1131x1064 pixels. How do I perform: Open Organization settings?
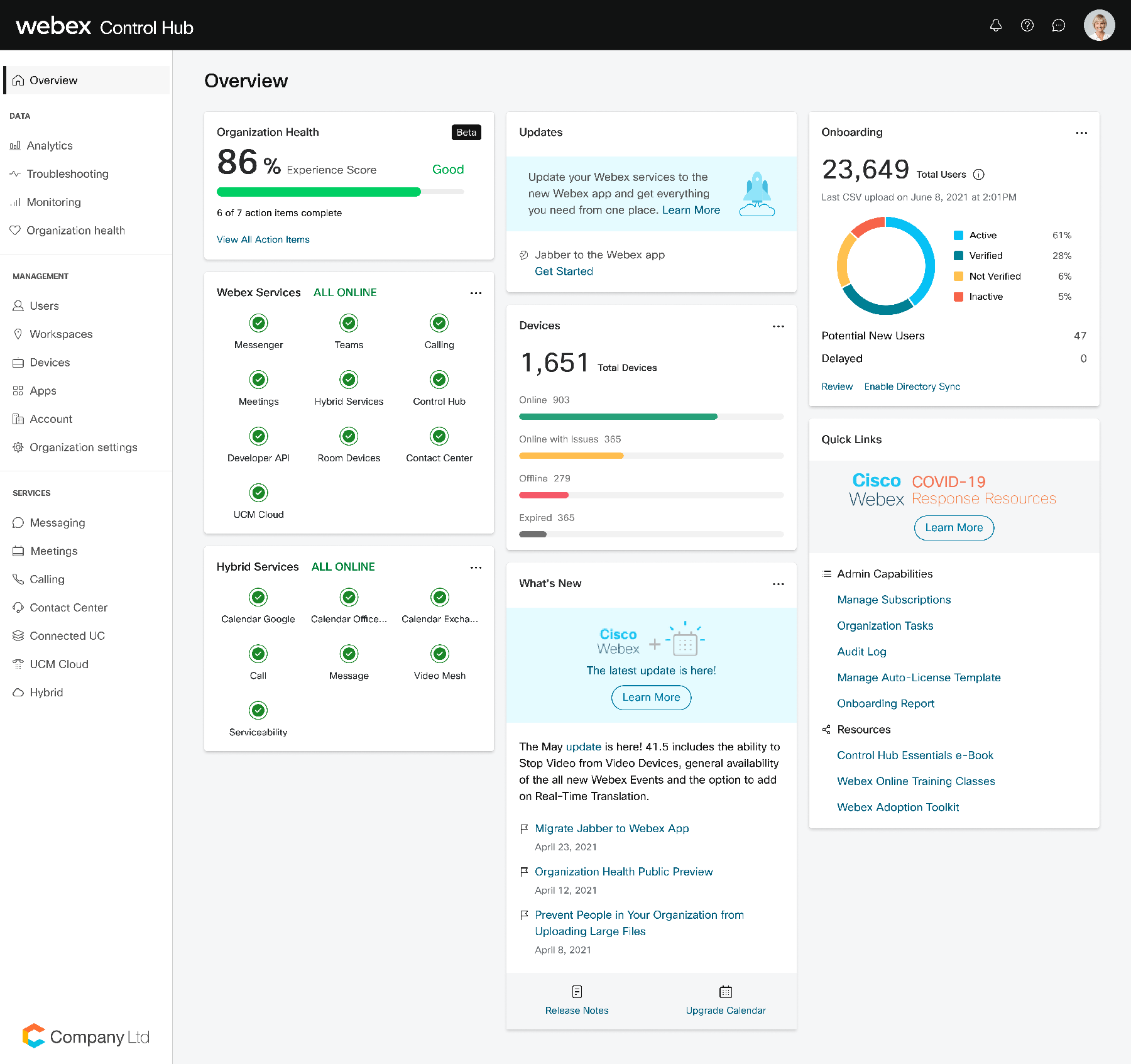tap(83, 447)
